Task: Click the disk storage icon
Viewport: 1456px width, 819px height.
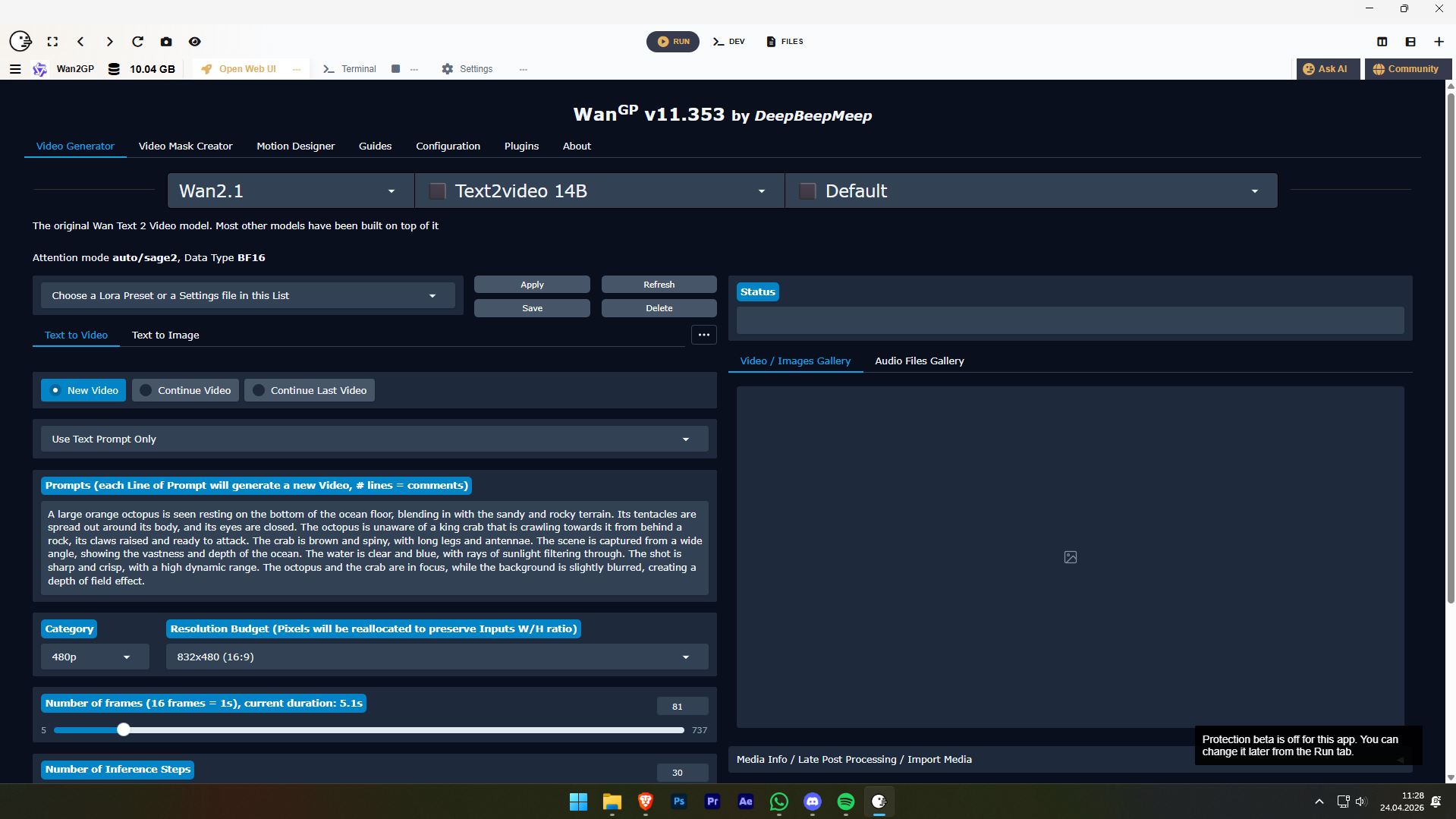Action: click(114, 69)
